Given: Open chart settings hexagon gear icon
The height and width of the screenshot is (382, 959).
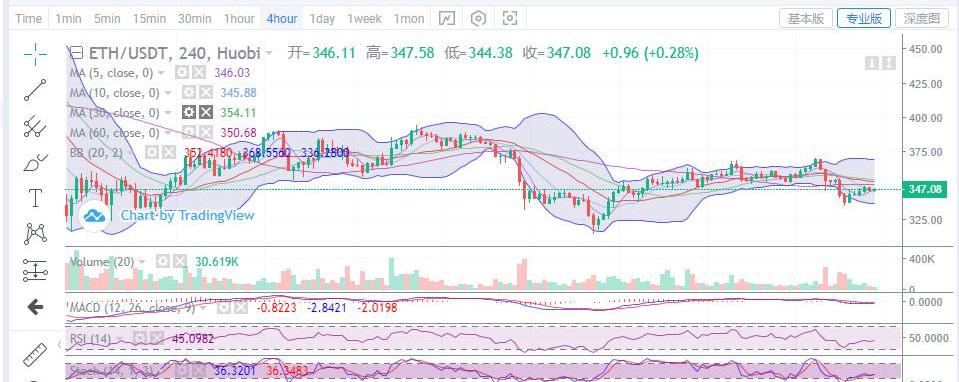Looking at the screenshot, I should pos(478,19).
